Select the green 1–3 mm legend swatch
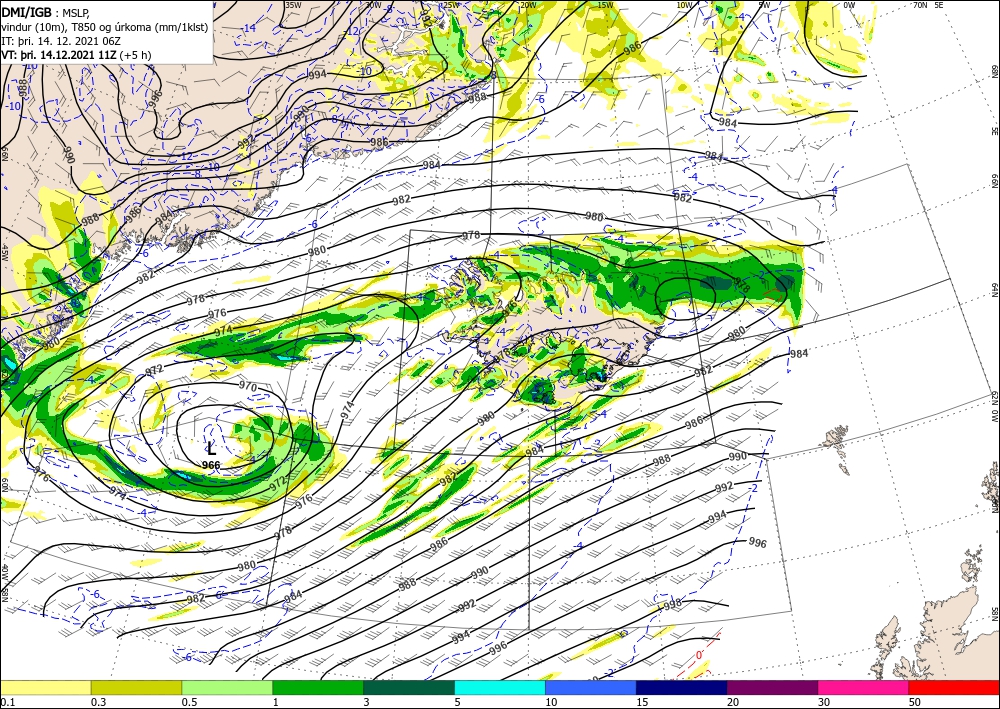1000x709 pixels. (318, 687)
